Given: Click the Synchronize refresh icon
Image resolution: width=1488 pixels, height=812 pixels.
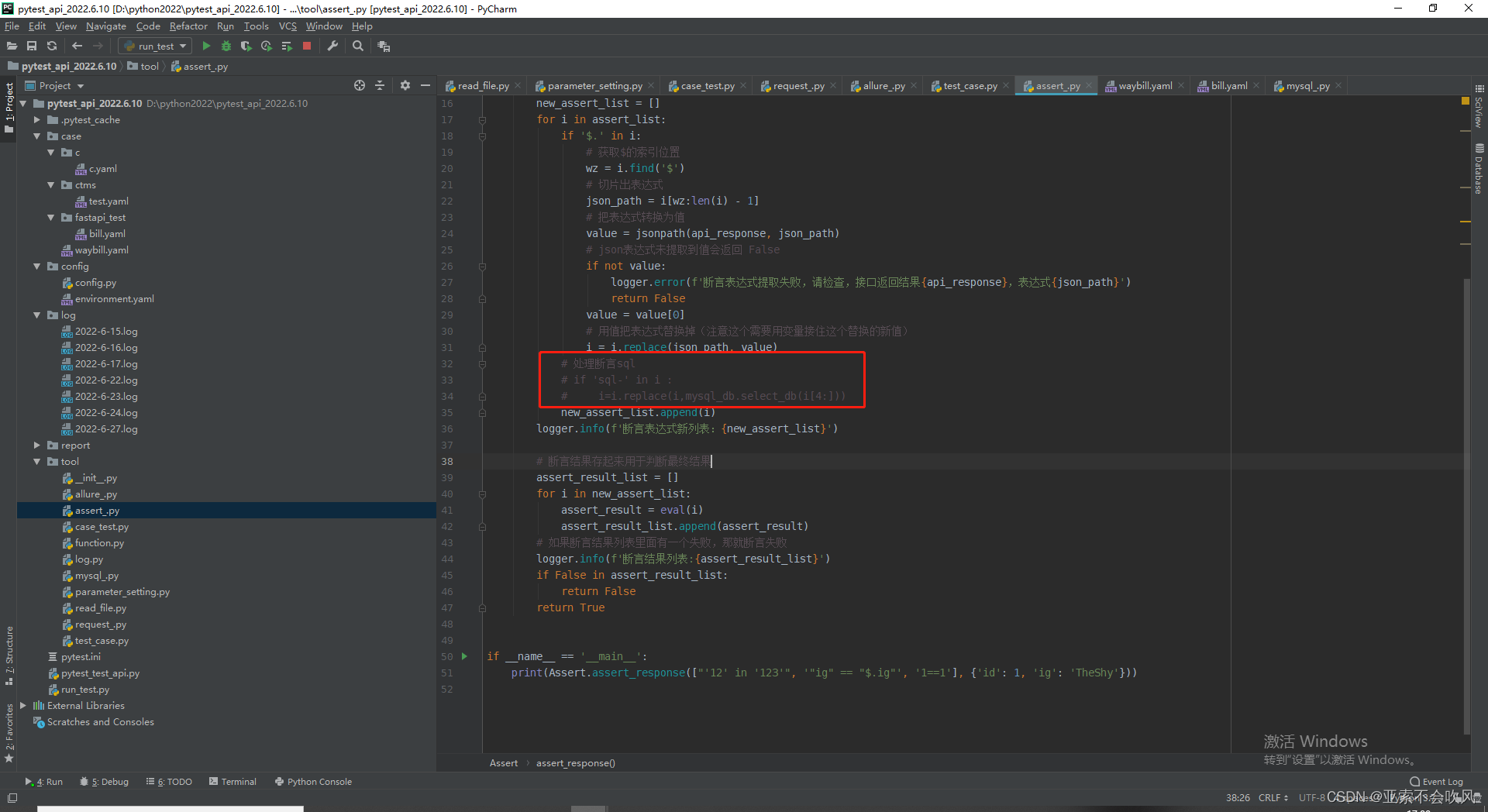Looking at the screenshot, I should point(52,46).
